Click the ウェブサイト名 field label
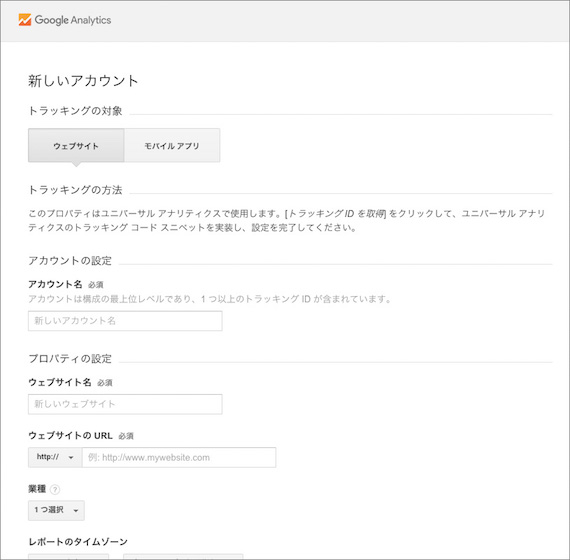Image resolution: width=570 pixels, height=560 pixels. click(x=60, y=382)
